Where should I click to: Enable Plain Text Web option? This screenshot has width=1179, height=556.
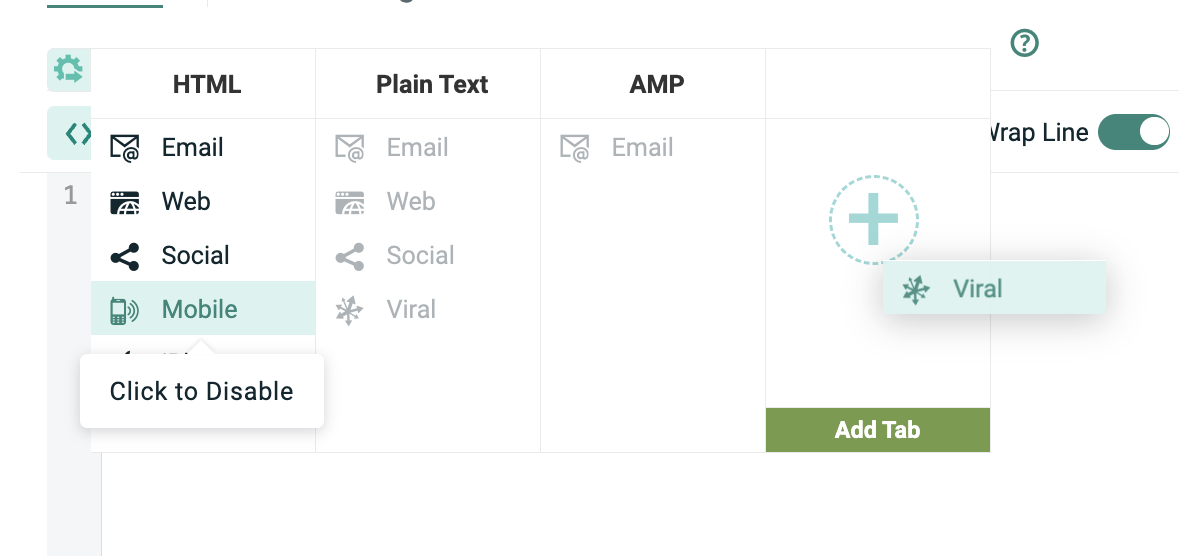410,202
